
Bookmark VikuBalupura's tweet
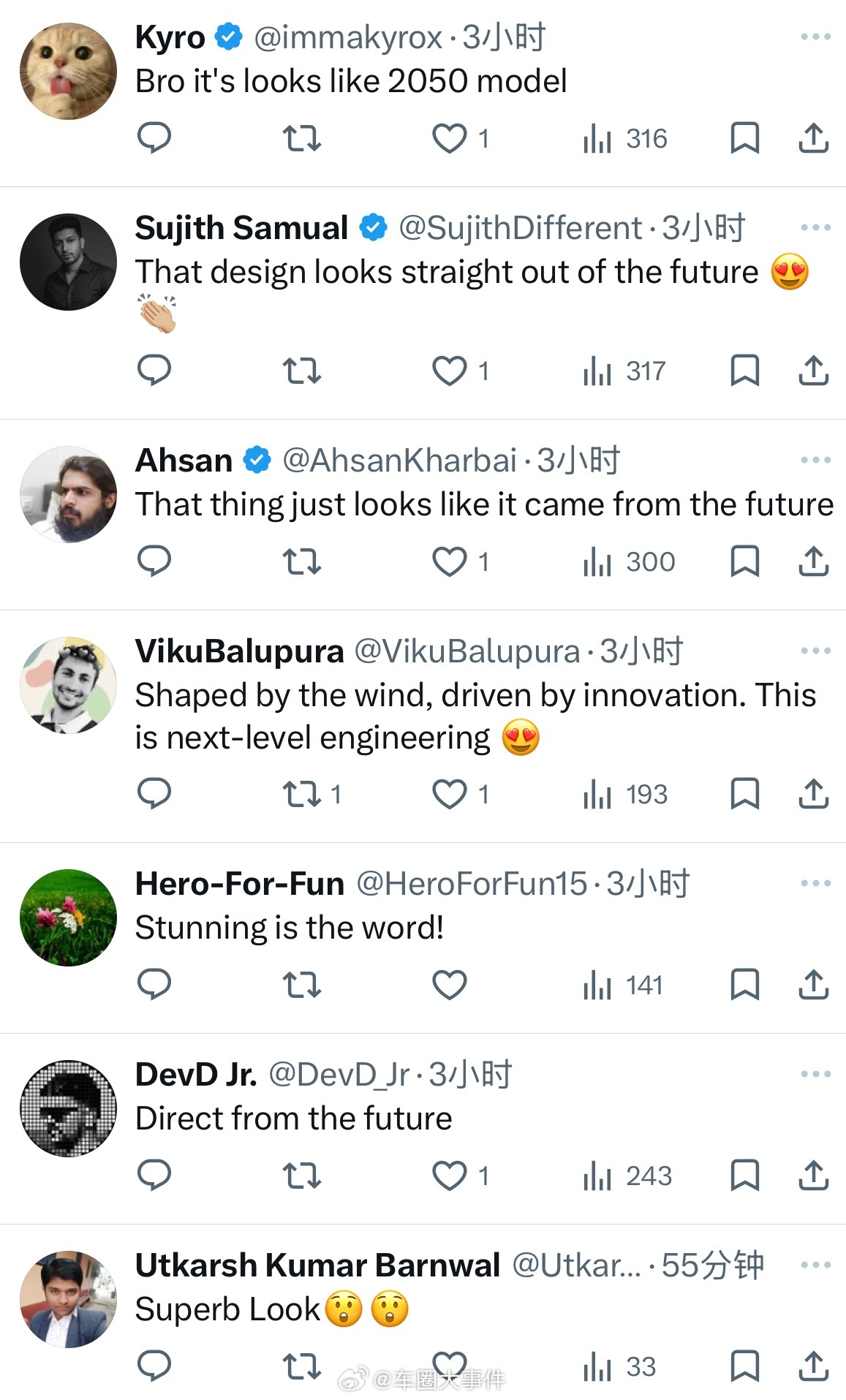click(x=744, y=794)
